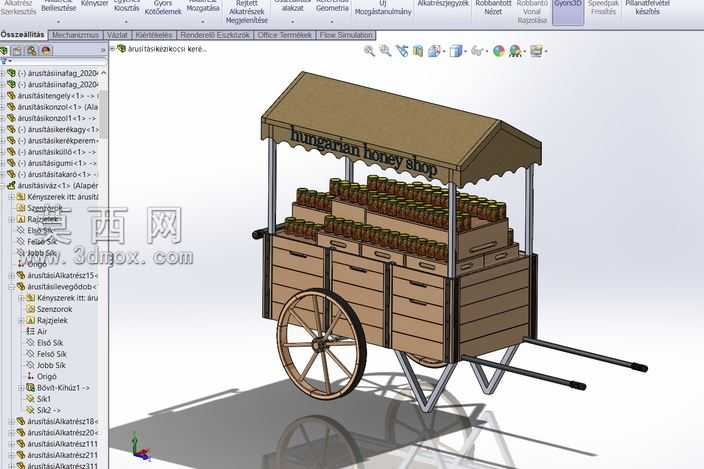Select the lower Jobb Sík plane
The image size is (704, 469).
[51, 365]
